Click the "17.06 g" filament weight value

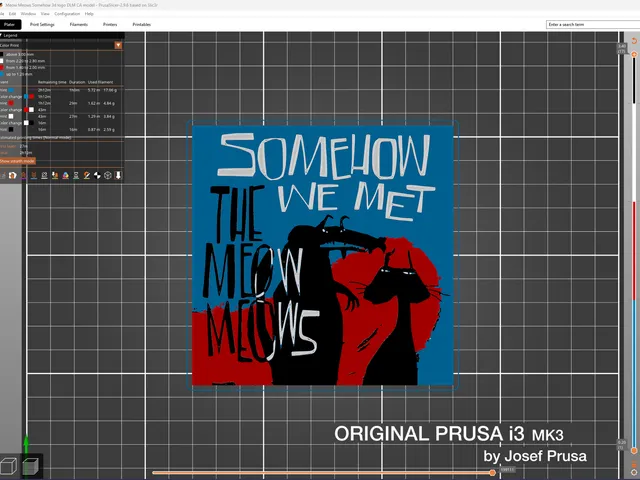(110, 90)
